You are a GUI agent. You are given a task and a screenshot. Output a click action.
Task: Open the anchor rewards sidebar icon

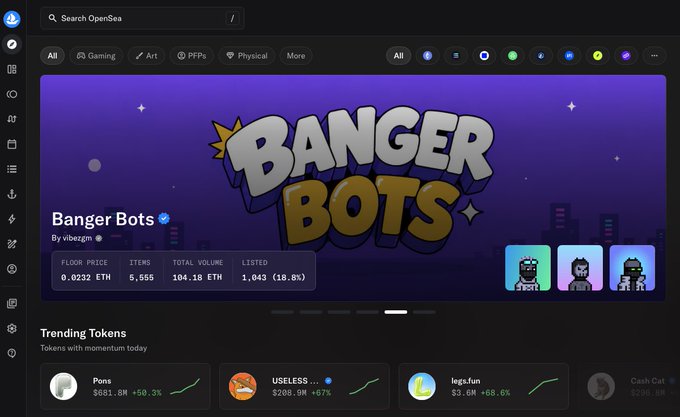(x=12, y=194)
